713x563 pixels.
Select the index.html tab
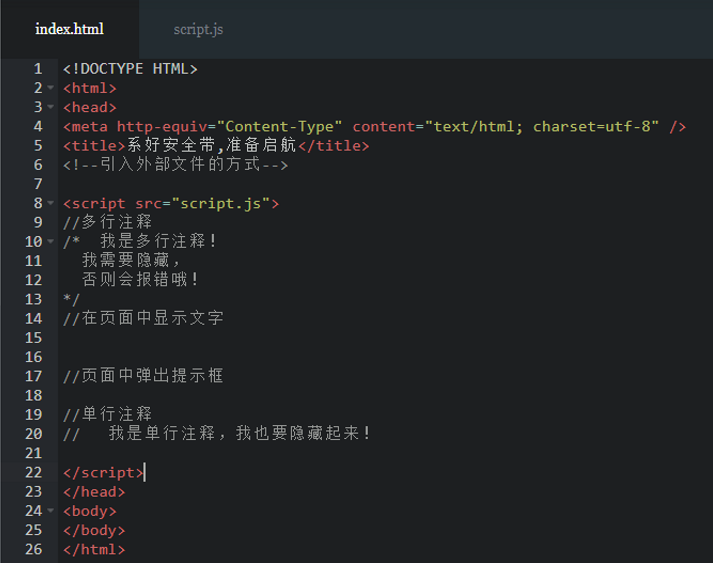pyautogui.click(x=69, y=29)
